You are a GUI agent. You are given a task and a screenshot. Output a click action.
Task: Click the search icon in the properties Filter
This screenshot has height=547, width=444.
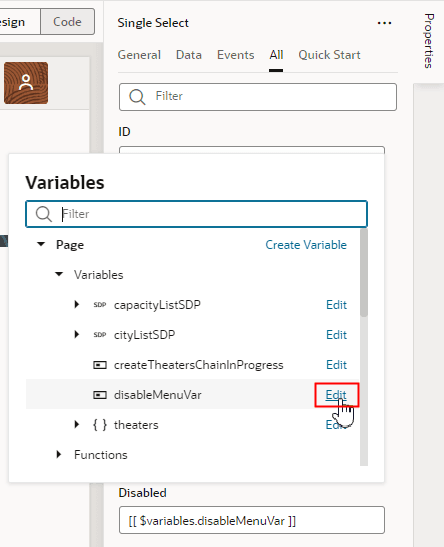137,97
